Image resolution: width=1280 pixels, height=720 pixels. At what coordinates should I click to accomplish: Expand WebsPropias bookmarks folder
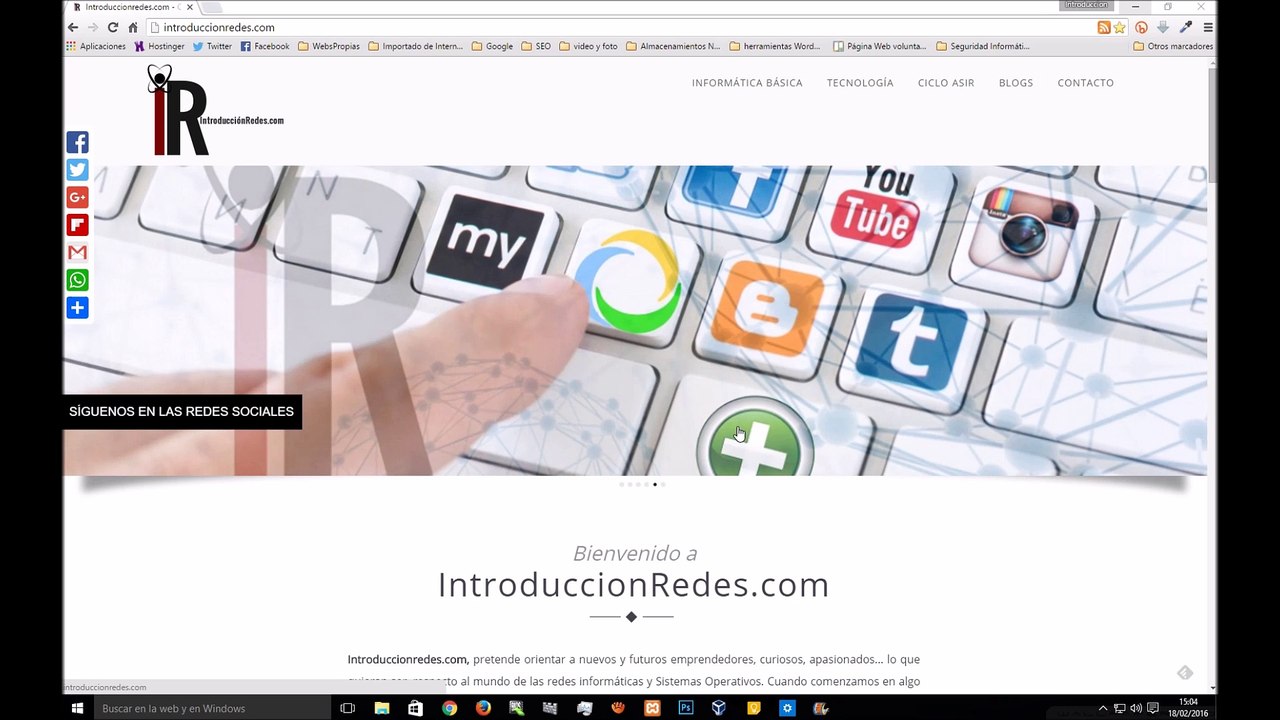point(329,46)
